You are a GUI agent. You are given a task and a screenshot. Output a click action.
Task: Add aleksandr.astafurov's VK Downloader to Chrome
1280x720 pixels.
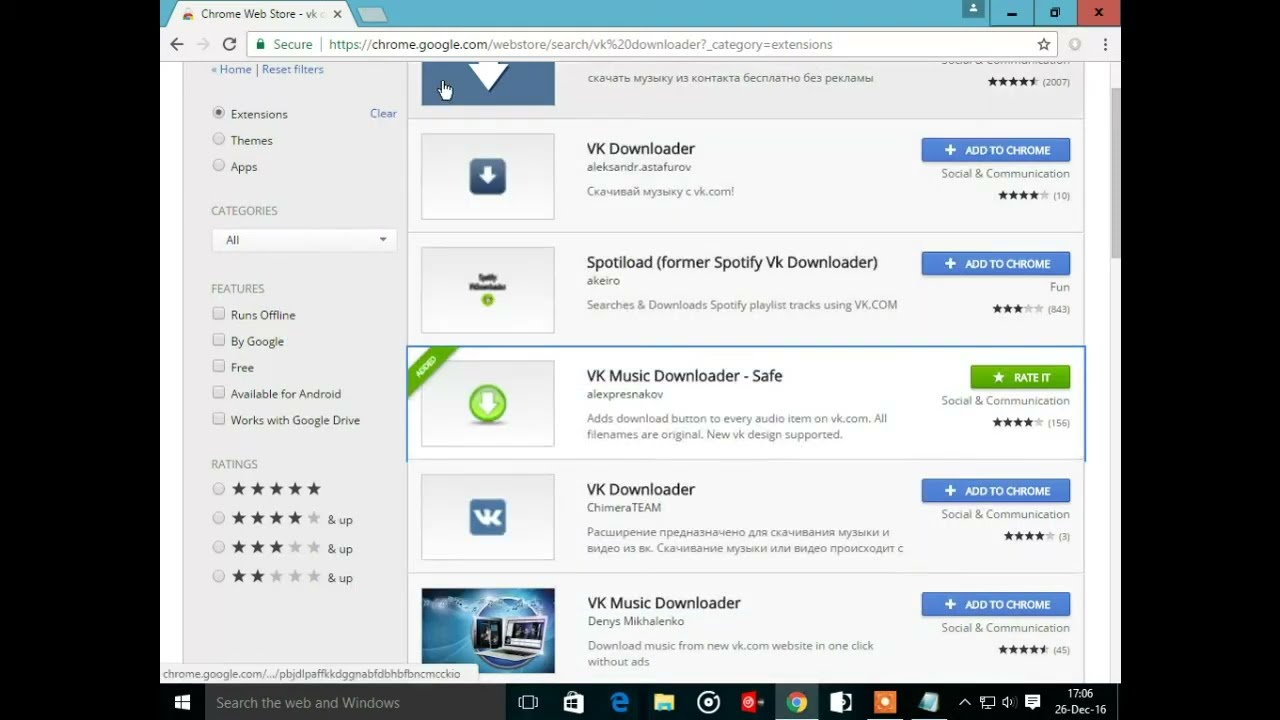pyautogui.click(x=995, y=150)
